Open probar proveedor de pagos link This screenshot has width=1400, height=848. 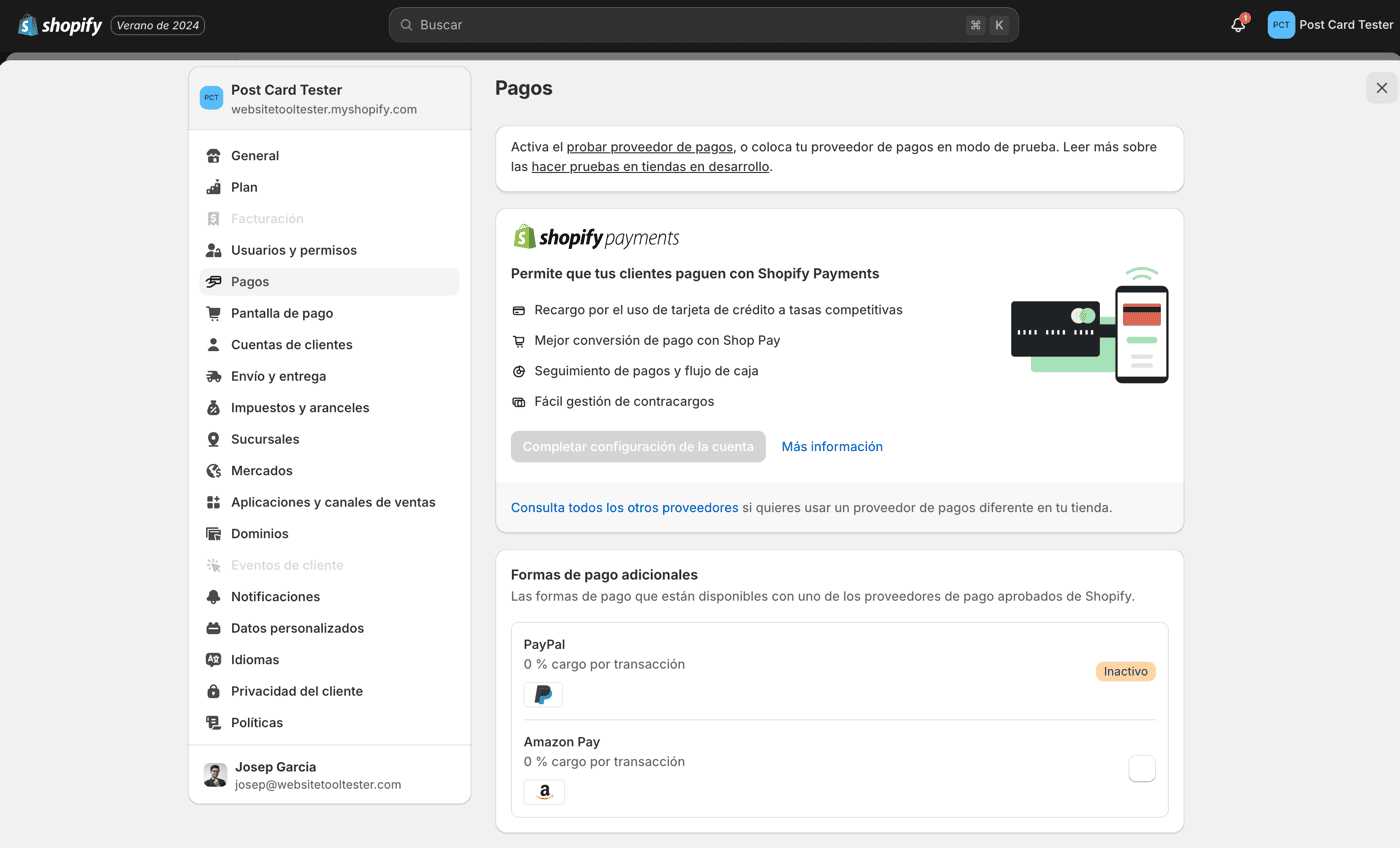click(650, 147)
